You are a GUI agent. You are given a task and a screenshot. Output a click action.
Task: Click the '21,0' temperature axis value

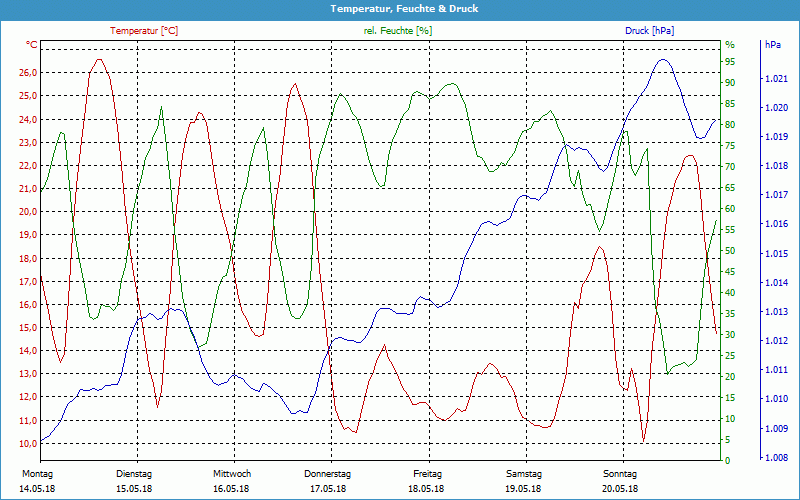[28, 189]
